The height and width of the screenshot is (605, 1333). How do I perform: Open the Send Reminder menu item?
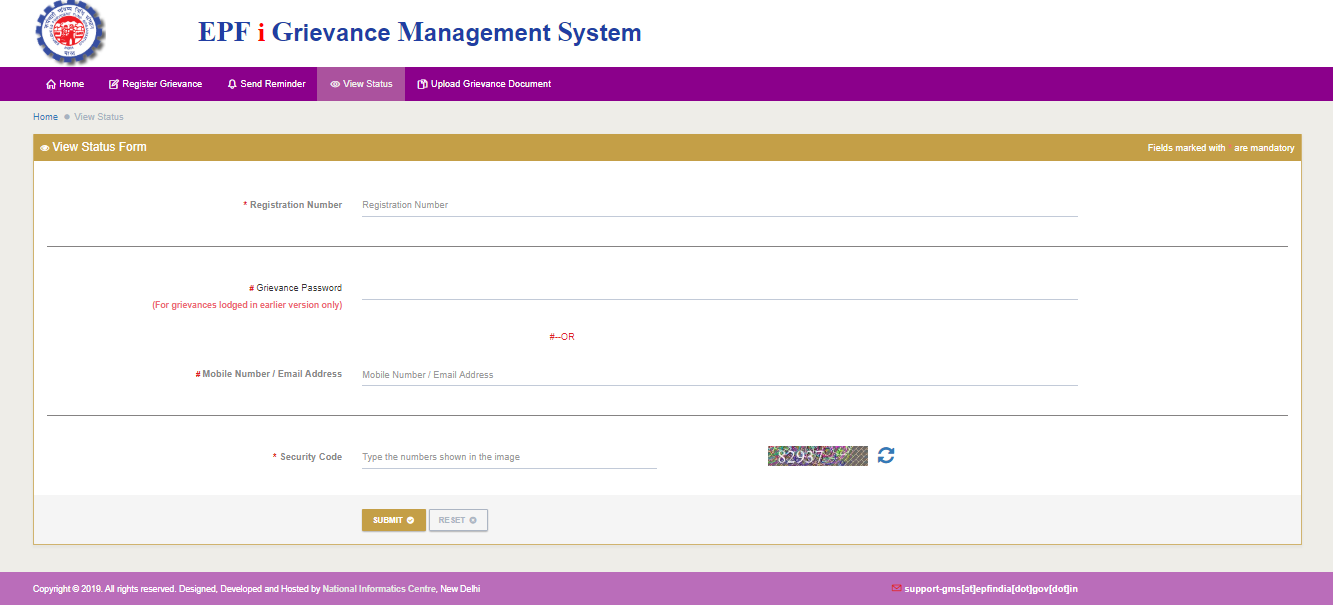266,84
